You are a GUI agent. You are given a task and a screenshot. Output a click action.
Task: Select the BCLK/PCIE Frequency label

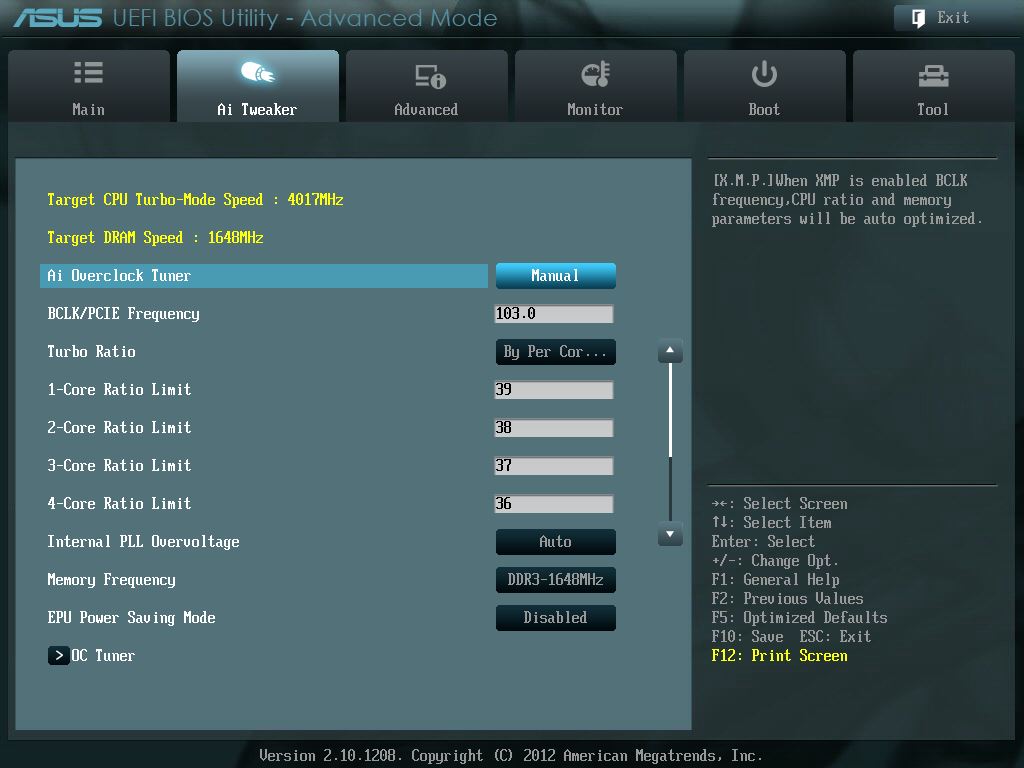tap(123, 314)
